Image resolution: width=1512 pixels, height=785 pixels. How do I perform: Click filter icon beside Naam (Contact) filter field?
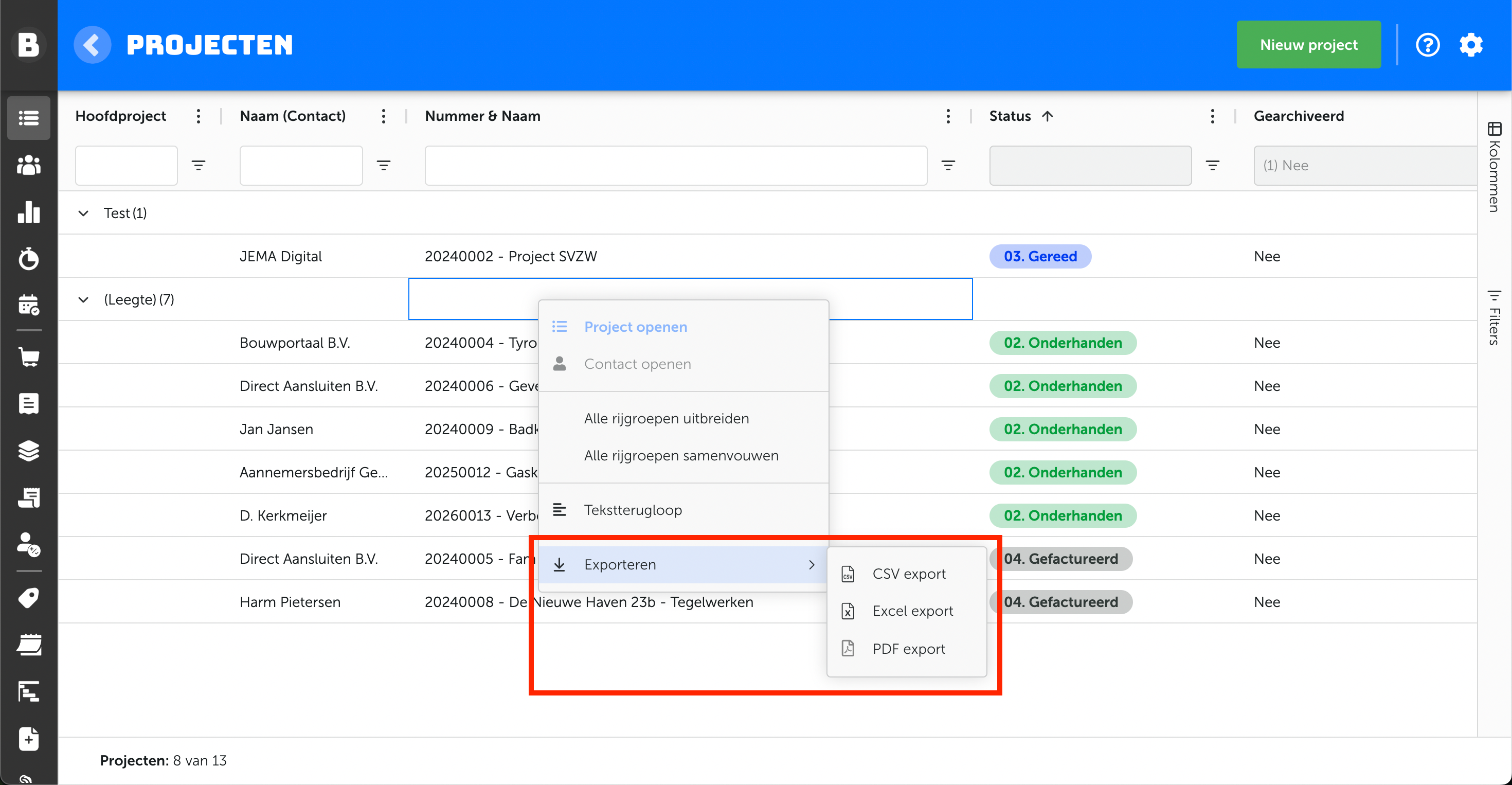[383, 166]
